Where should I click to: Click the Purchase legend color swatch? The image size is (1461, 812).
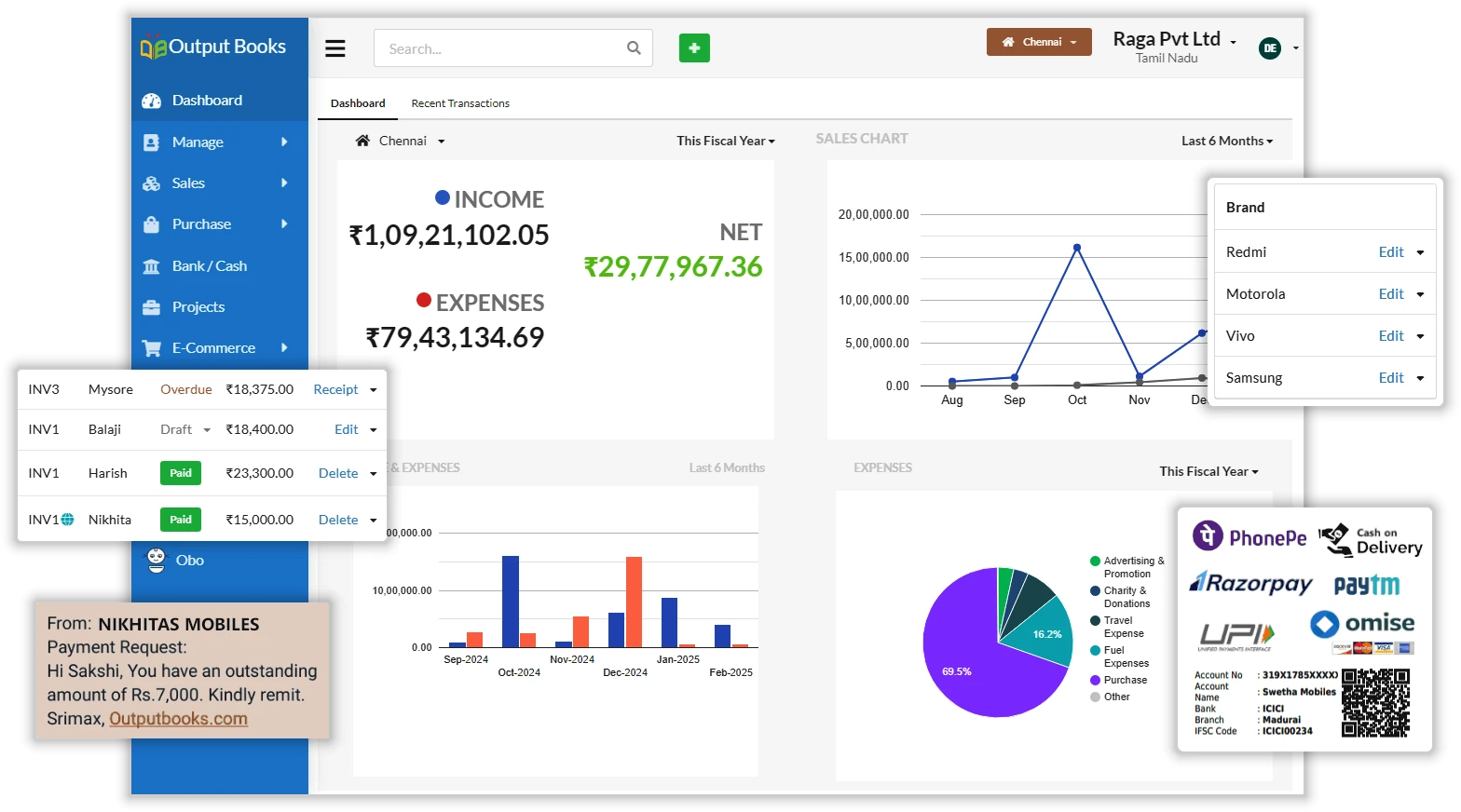pyautogui.click(x=1096, y=680)
